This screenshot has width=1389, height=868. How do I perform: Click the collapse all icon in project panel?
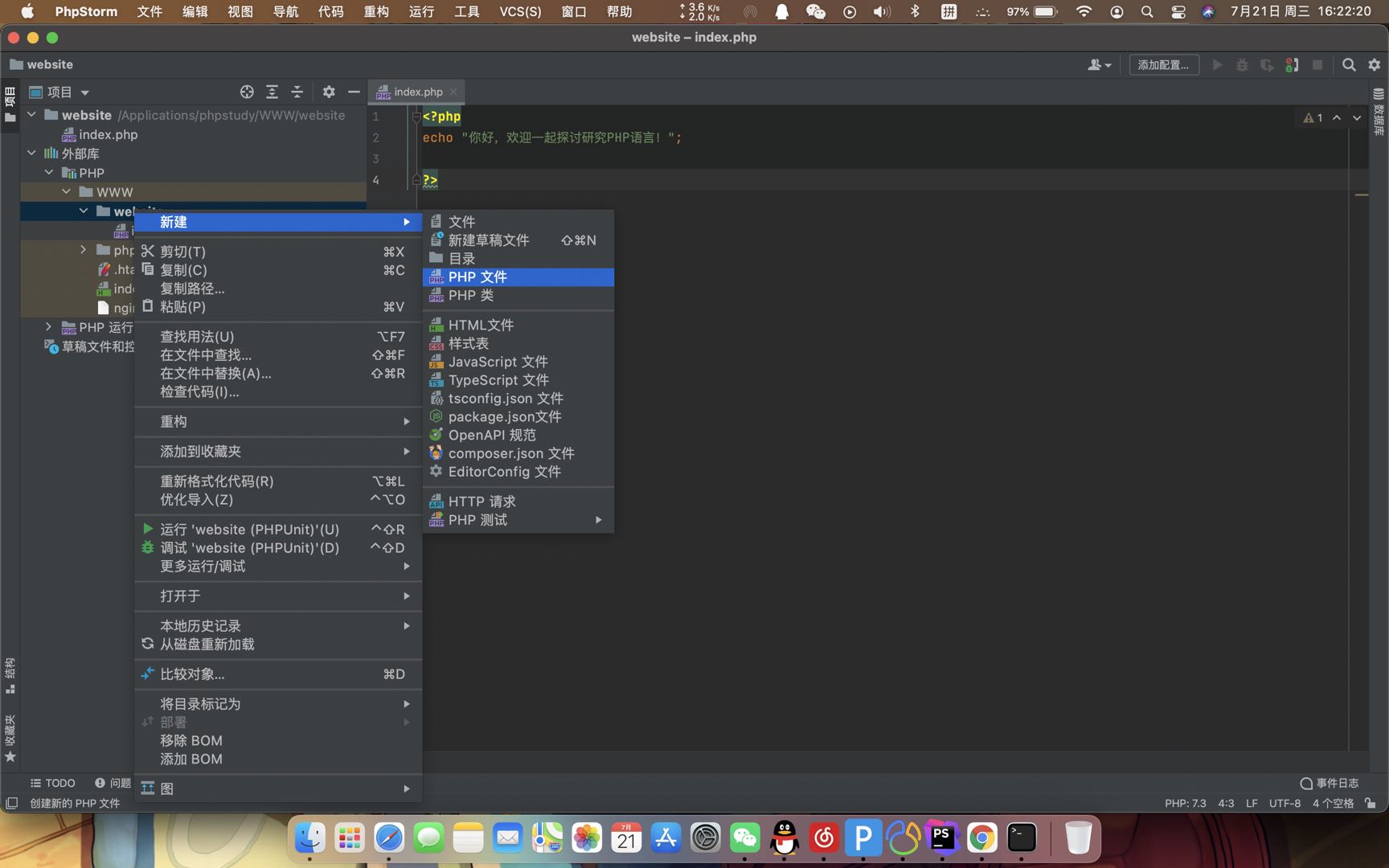(297, 92)
